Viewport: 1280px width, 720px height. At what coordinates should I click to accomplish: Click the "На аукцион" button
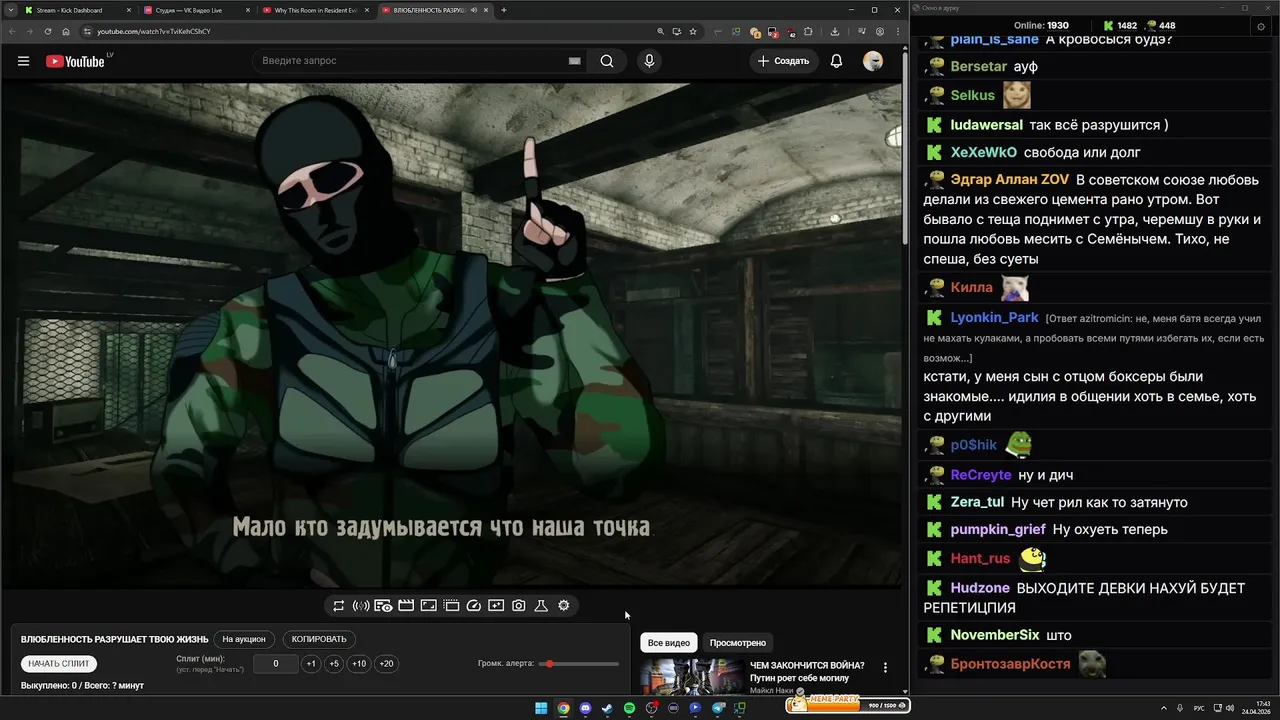point(244,639)
